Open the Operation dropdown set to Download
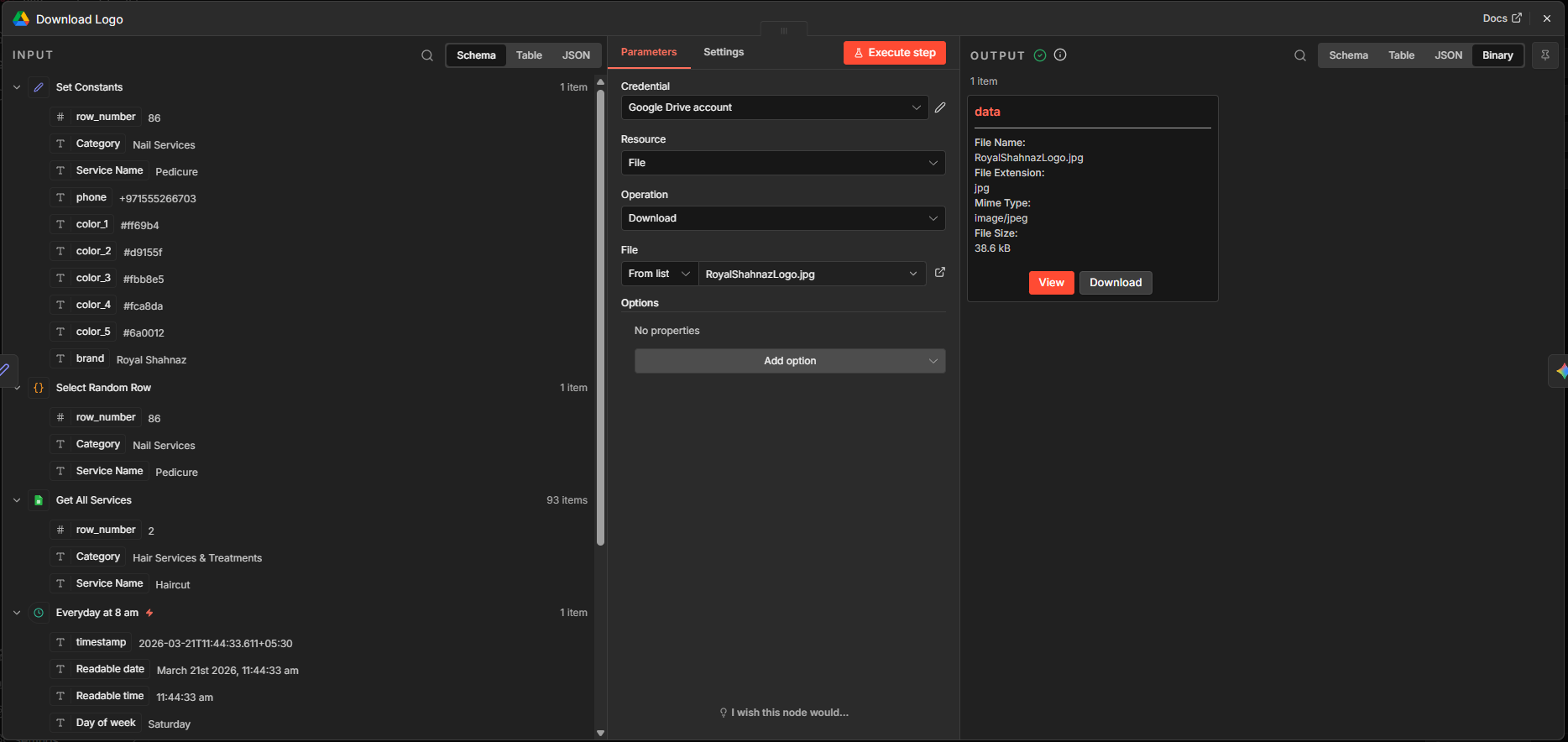The height and width of the screenshot is (742, 1568). pyautogui.click(x=782, y=218)
